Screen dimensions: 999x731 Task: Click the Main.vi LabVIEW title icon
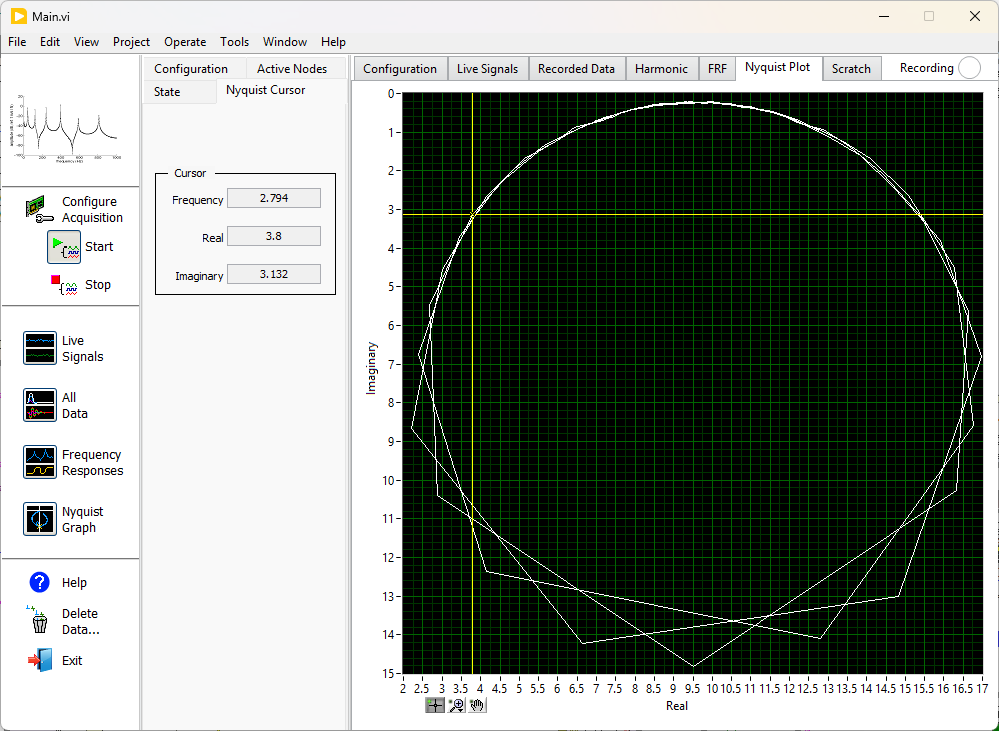(18, 17)
